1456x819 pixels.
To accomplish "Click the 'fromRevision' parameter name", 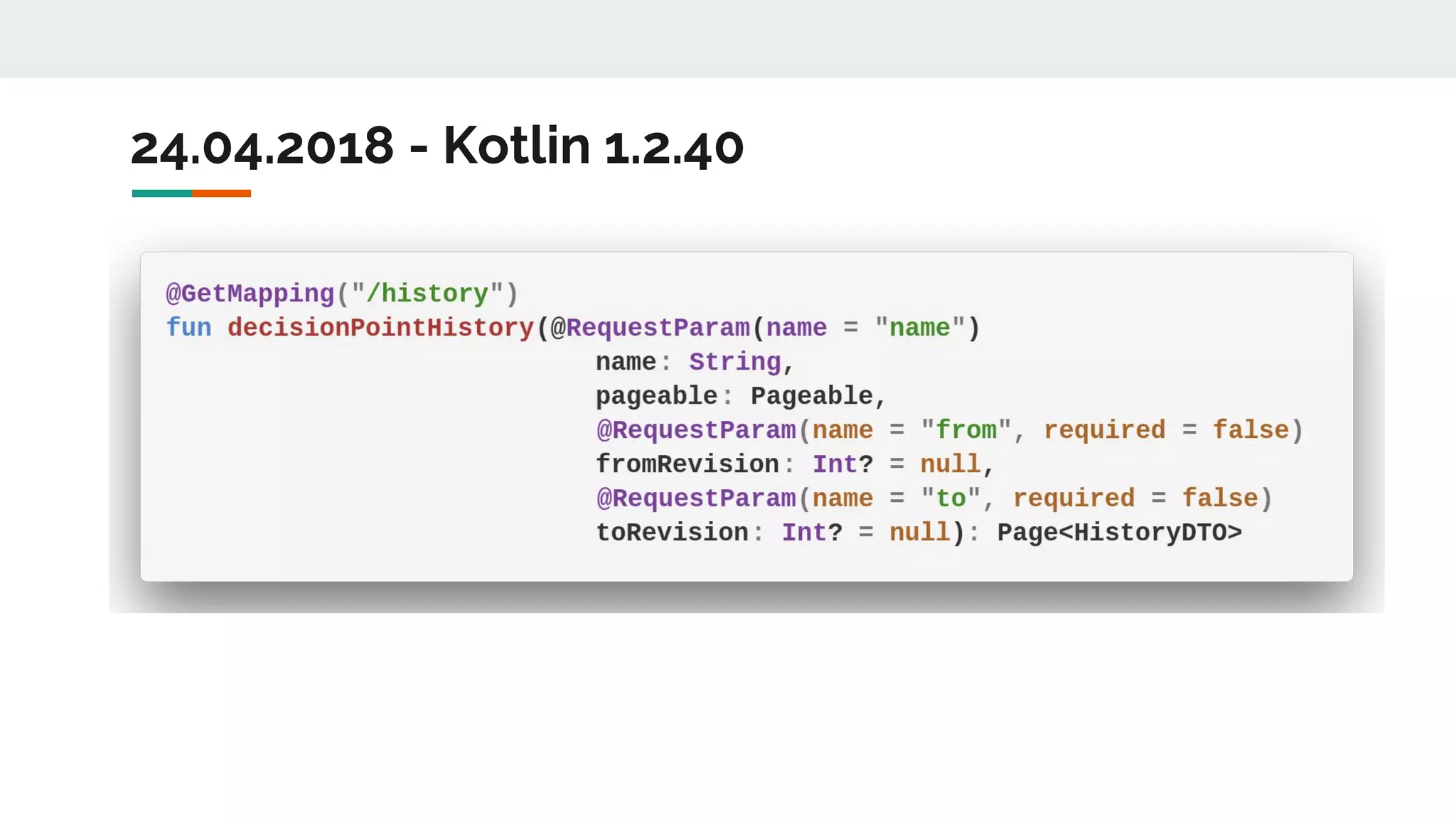I will (687, 464).
